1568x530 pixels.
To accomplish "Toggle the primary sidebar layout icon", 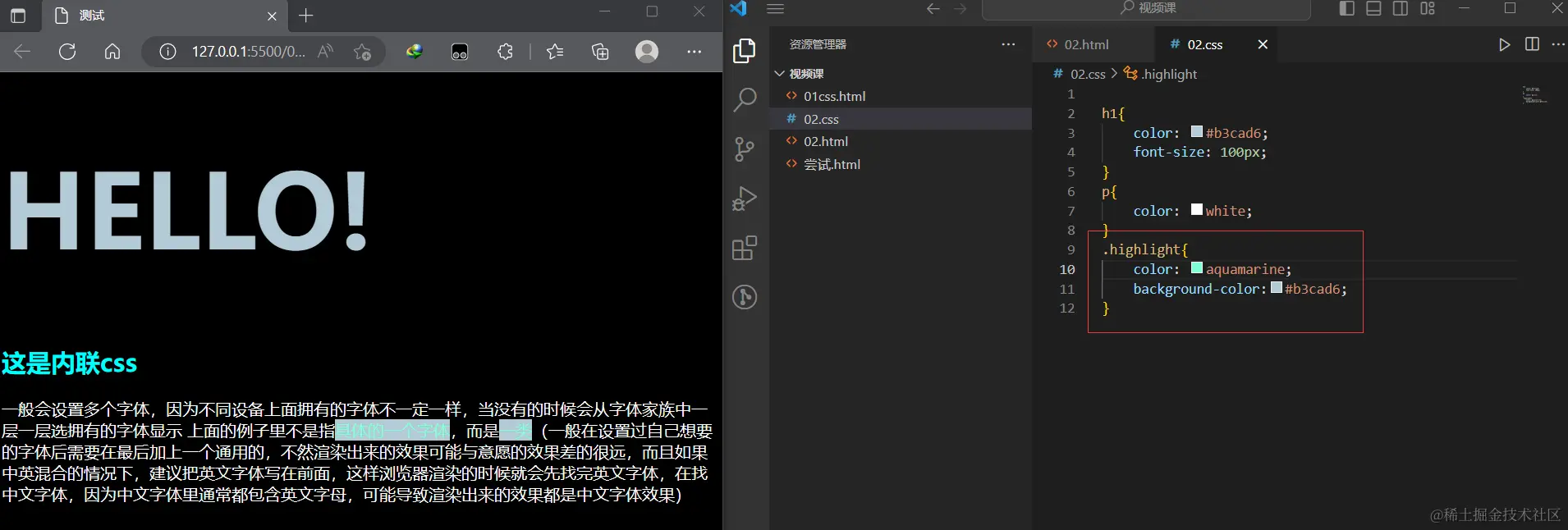I will pos(1347,8).
